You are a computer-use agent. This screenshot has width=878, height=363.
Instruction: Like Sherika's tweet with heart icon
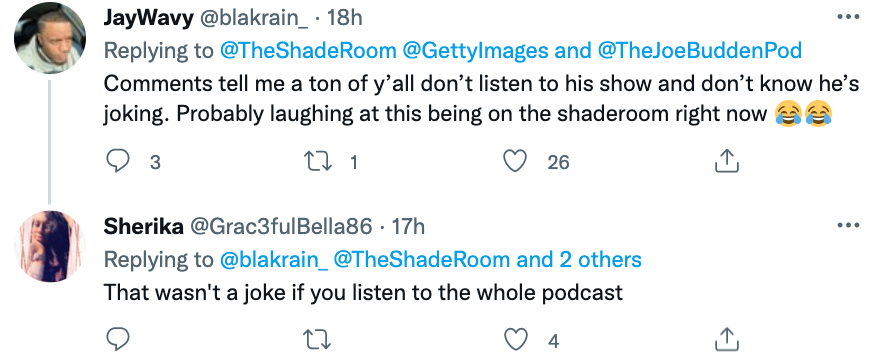pyautogui.click(x=515, y=339)
